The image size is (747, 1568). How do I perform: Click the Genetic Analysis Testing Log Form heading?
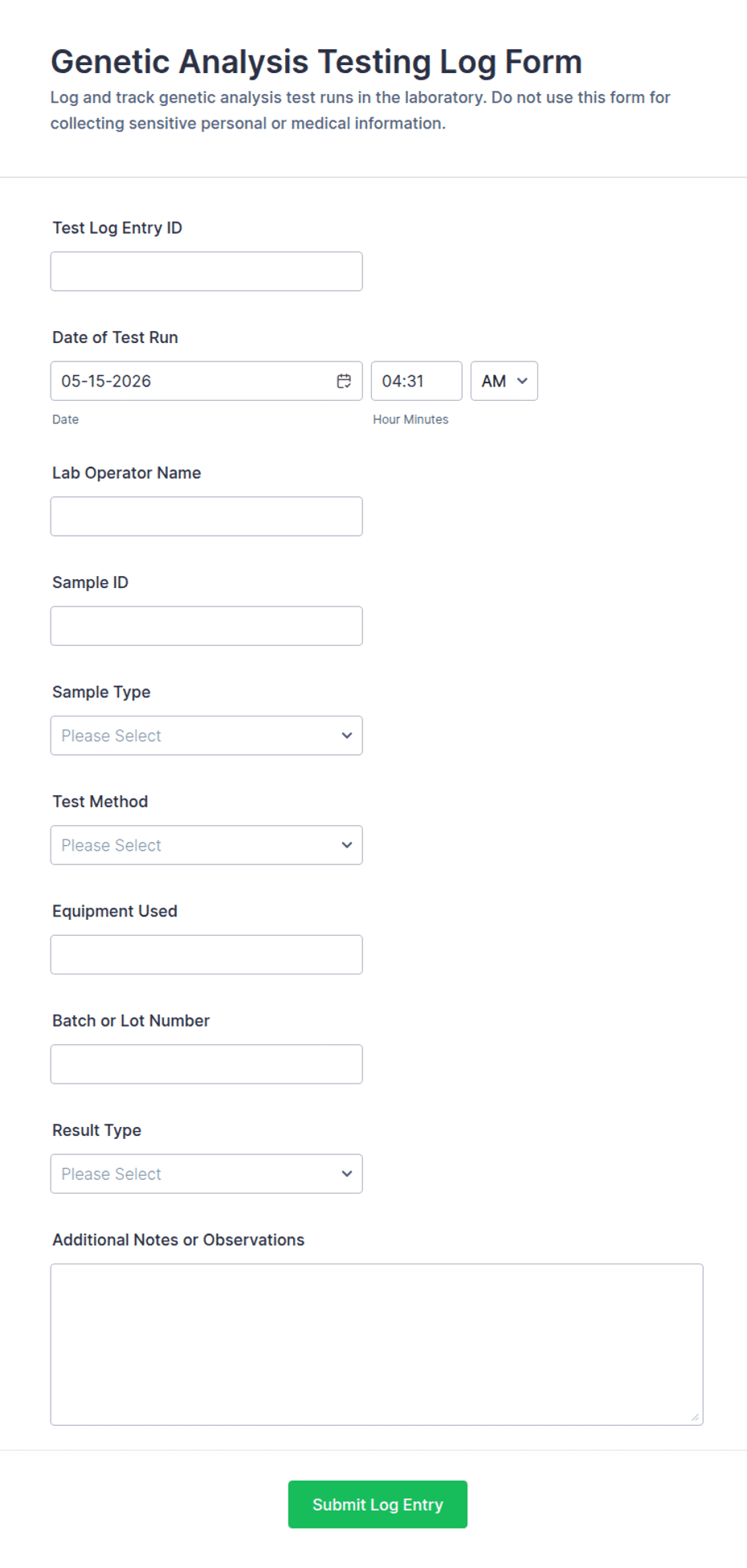pos(316,62)
